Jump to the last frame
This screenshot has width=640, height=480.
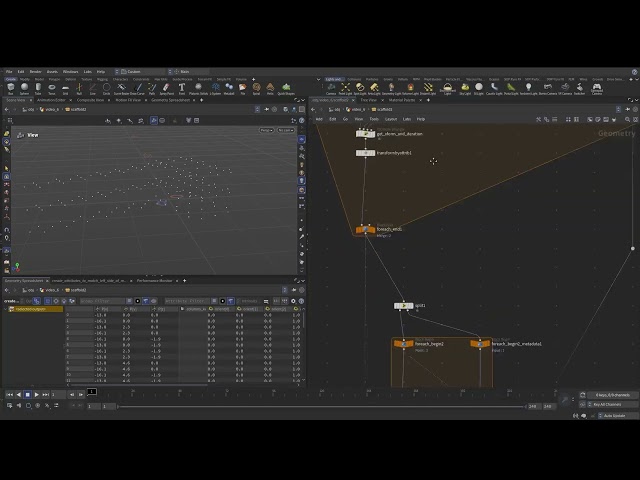pyautogui.click(x=45, y=395)
